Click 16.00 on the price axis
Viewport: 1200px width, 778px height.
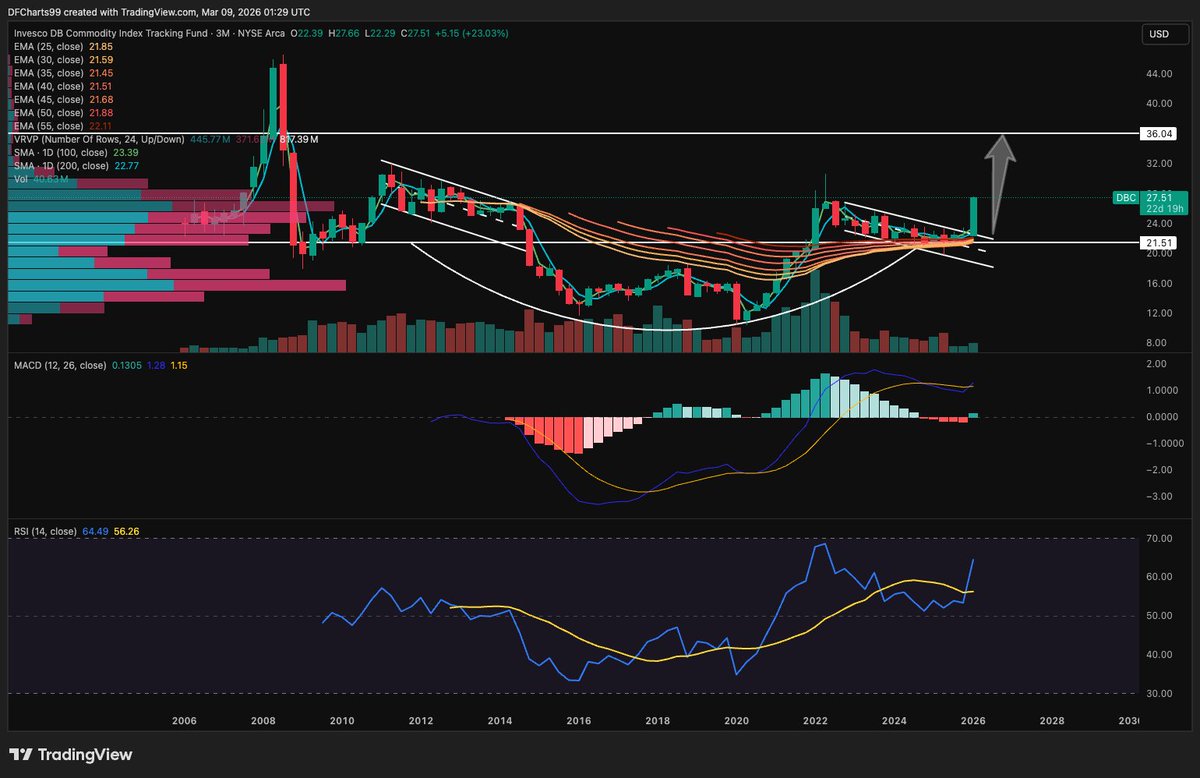1159,283
